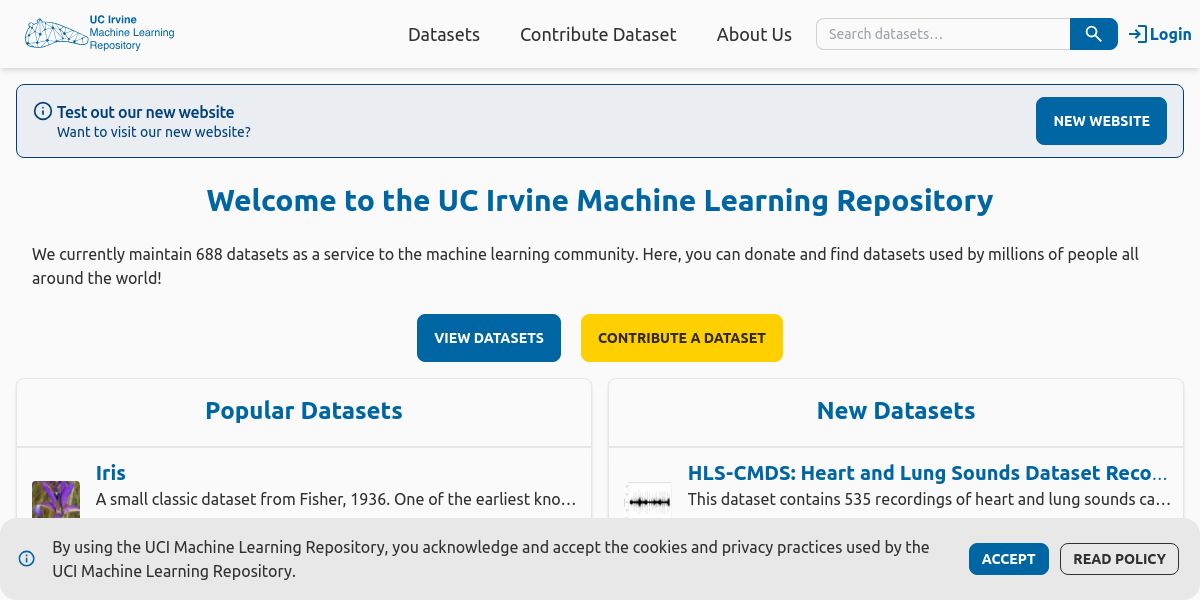Click the VIEW DATASETS button

489,338
